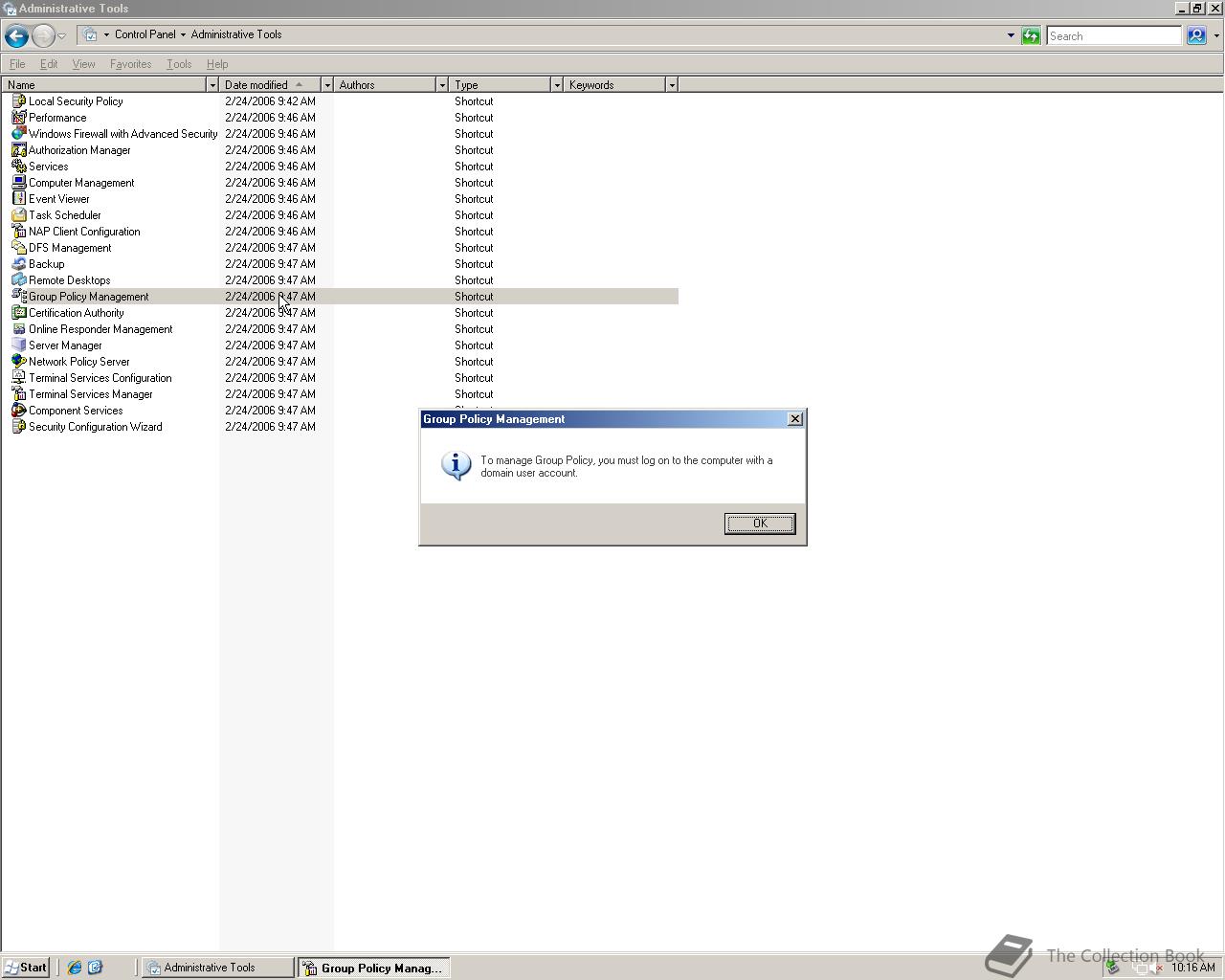Screen dimensions: 1225x980
Task: Open recent pages dropdown next to Forward
Action: (62, 36)
